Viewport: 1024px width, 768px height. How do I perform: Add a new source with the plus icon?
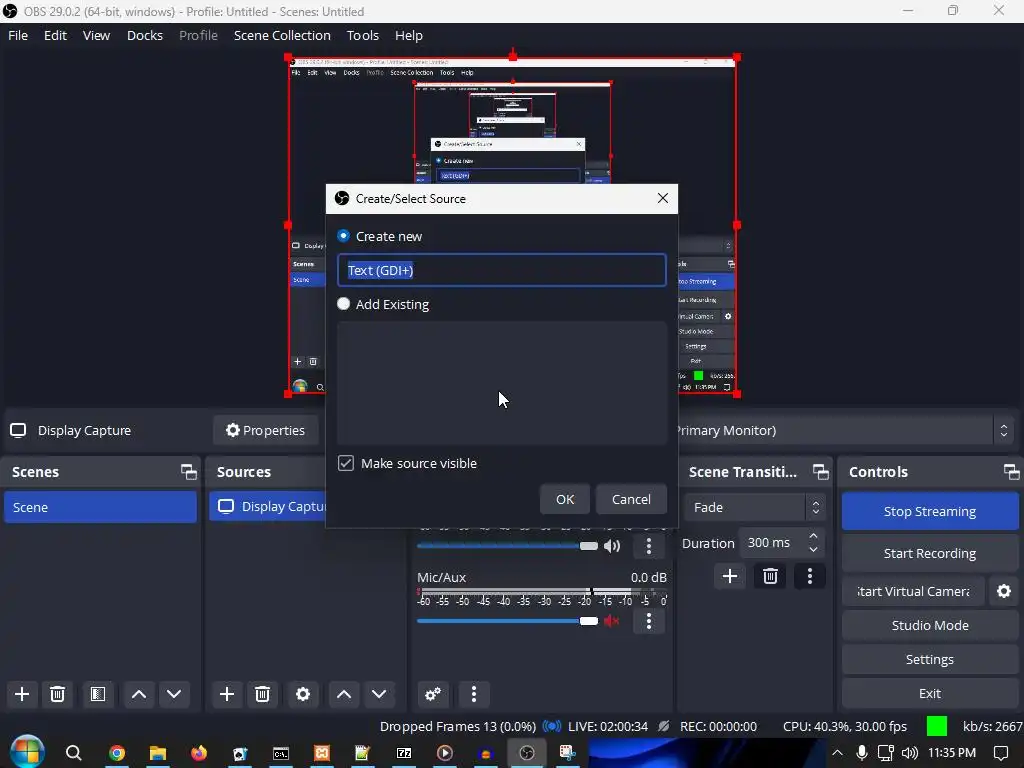click(x=227, y=694)
